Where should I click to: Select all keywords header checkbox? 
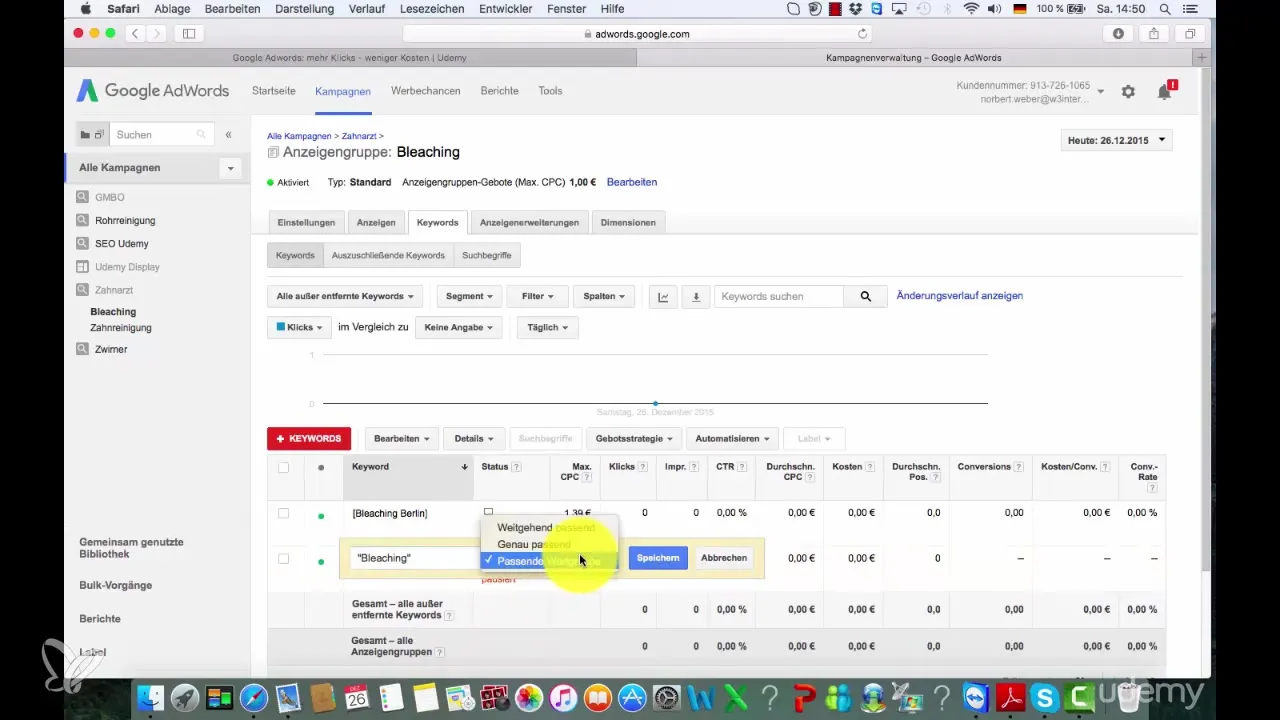(x=283, y=467)
